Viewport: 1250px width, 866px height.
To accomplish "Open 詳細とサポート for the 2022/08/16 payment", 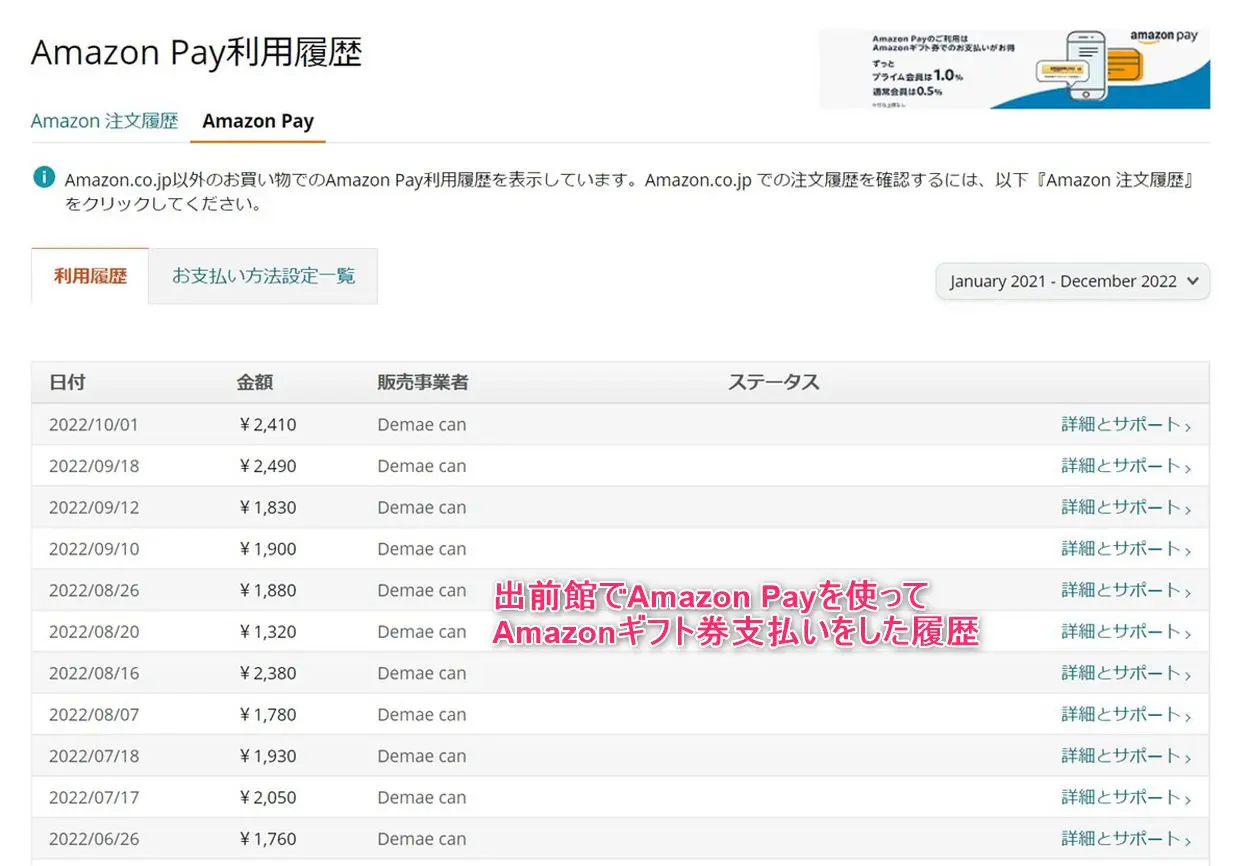I will (x=1126, y=674).
